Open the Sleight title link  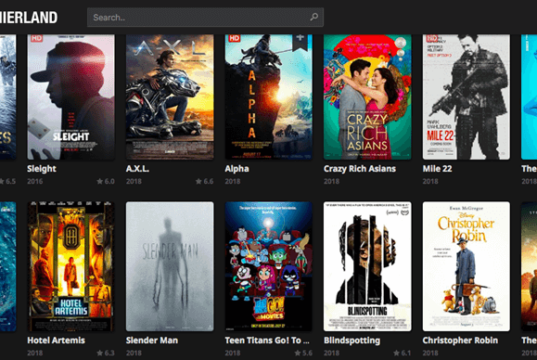[41, 169]
